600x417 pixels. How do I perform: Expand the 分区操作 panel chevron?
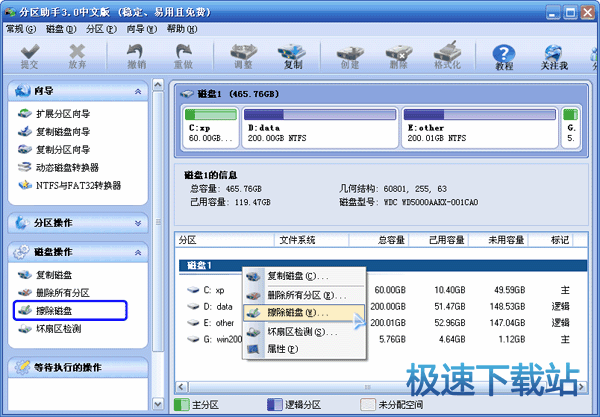pos(138,223)
